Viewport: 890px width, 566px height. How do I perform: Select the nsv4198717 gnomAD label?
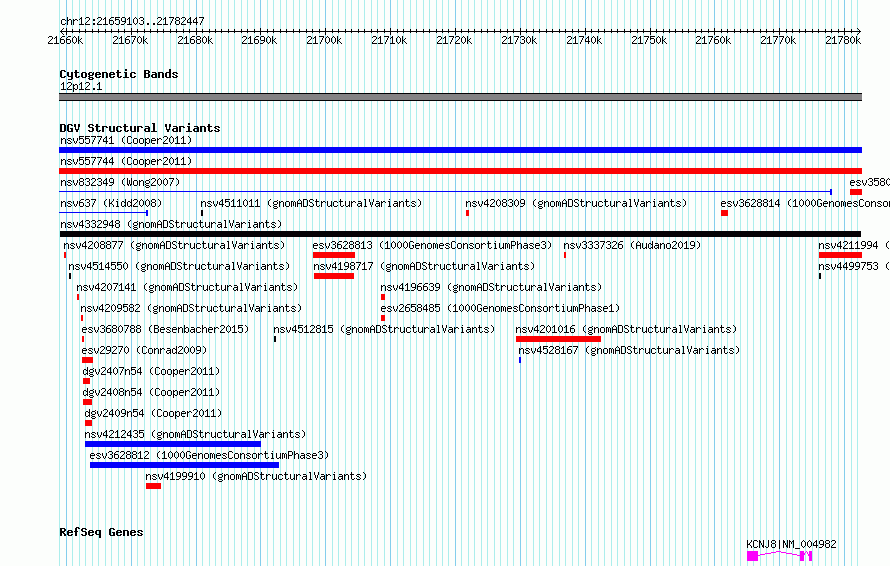coord(425,266)
